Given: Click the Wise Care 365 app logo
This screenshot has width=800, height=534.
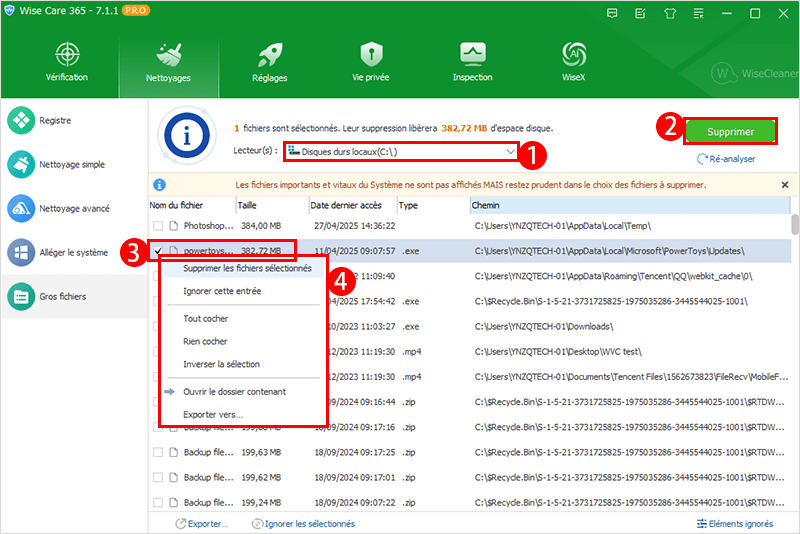Looking at the screenshot, I should tap(10, 11).
